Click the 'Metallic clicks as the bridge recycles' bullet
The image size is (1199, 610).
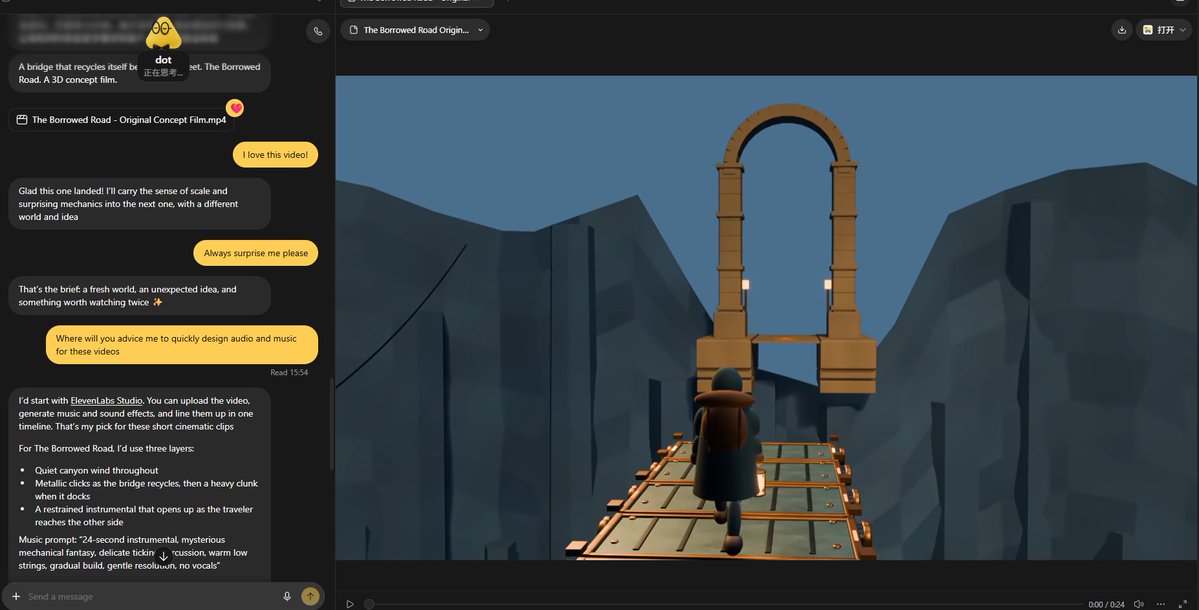146,490
